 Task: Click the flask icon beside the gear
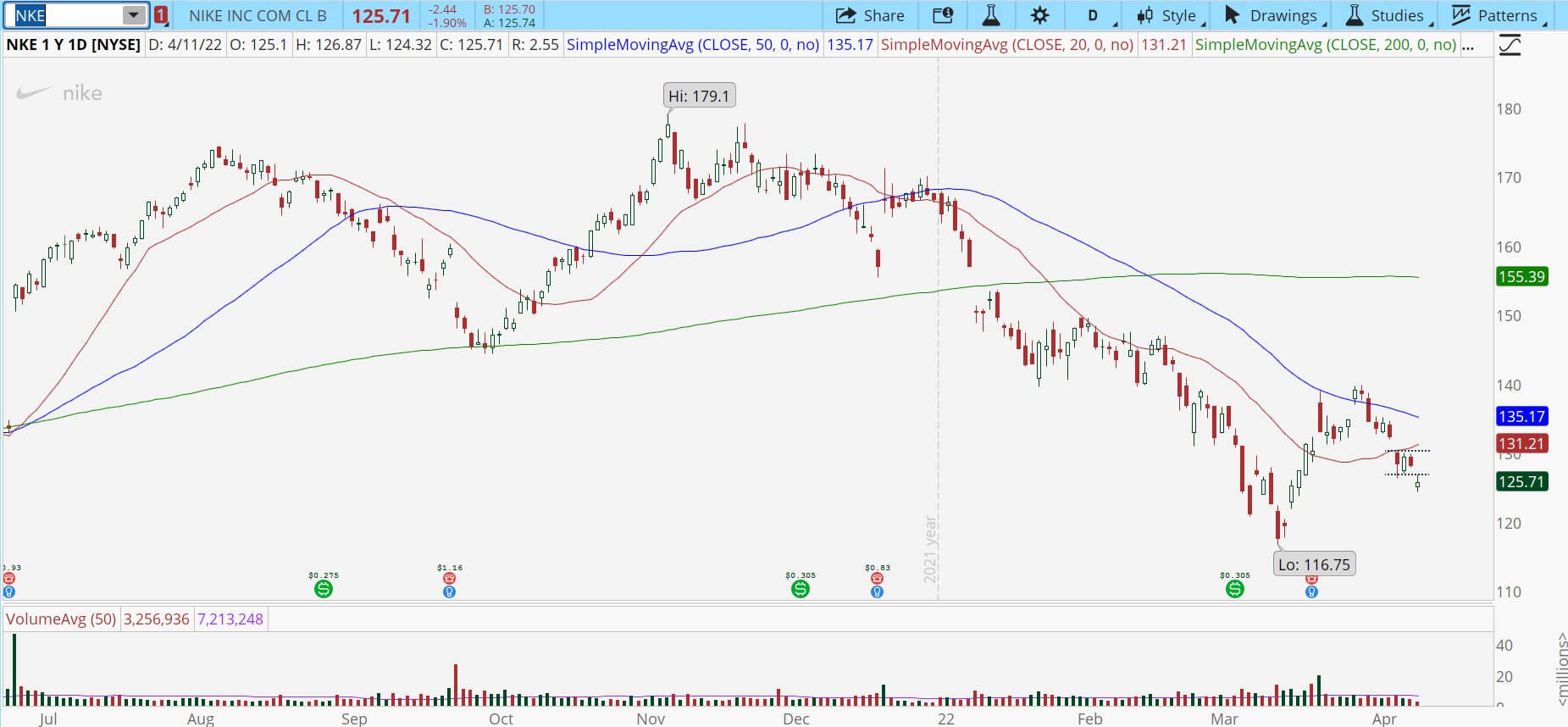(x=990, y=15)
